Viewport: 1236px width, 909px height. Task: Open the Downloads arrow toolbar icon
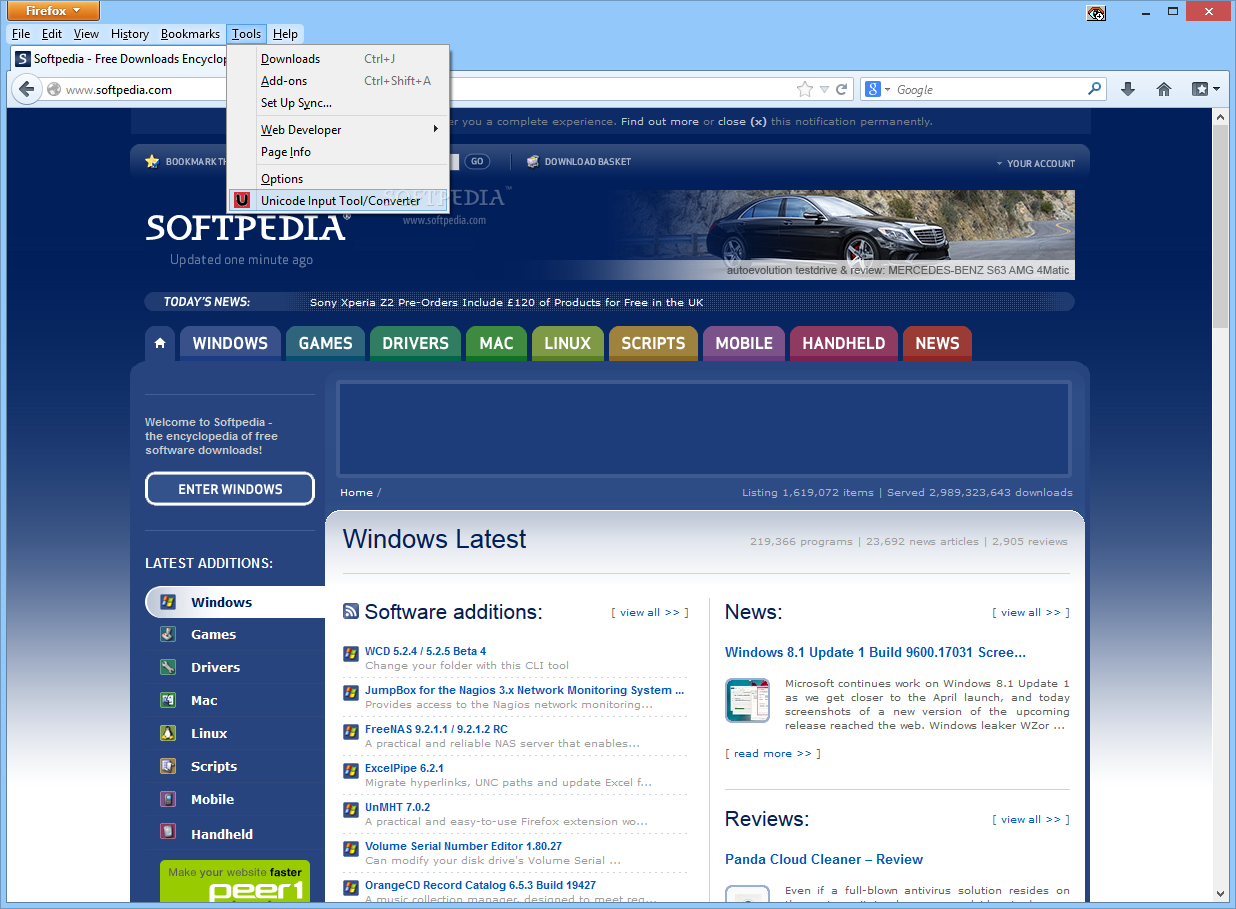pyautogui.click(x=1128, y=89)
